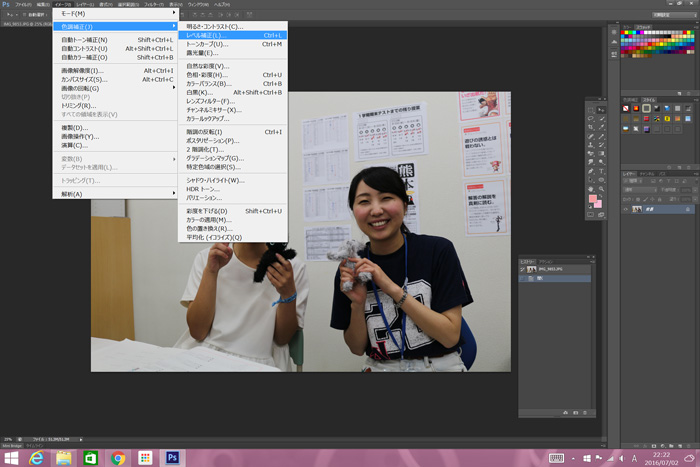Screen dimensions: 700x467
Task: Select the Crop tool
Action: [591, 128]
